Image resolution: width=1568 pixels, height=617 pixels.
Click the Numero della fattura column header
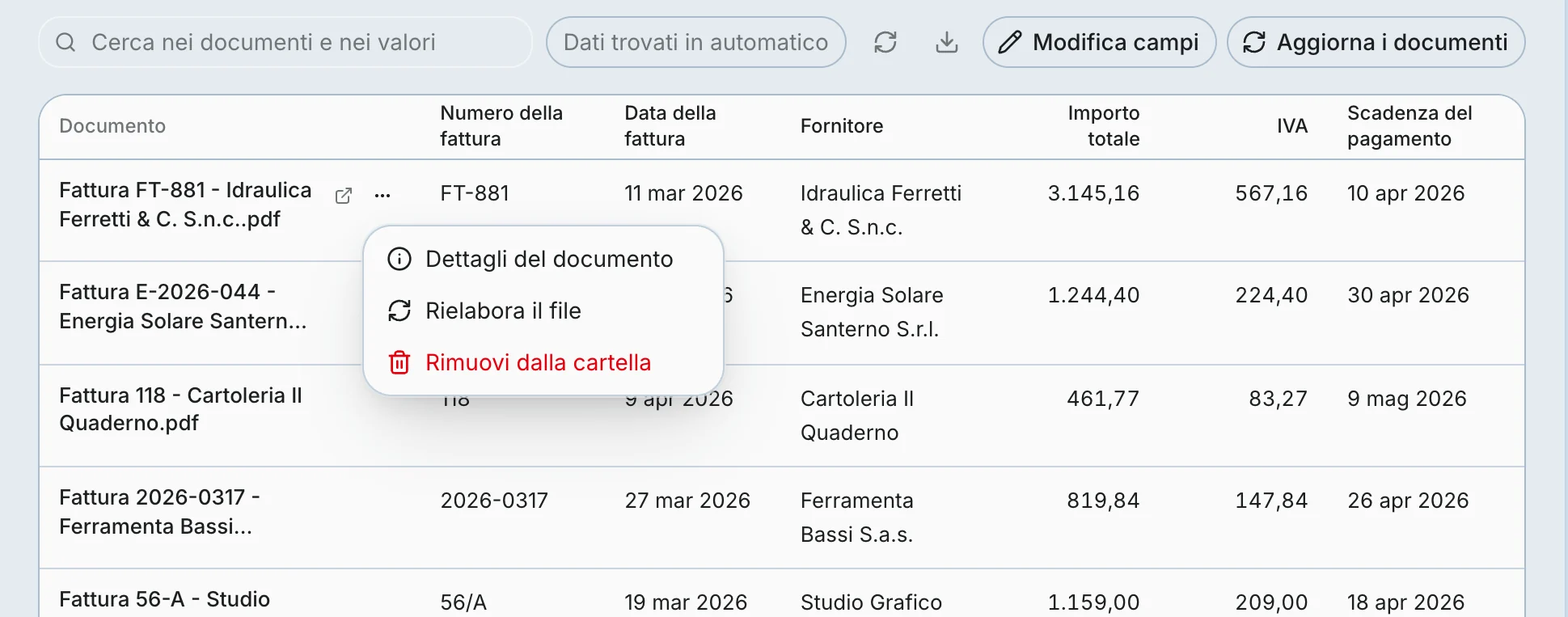pos(501,126)
